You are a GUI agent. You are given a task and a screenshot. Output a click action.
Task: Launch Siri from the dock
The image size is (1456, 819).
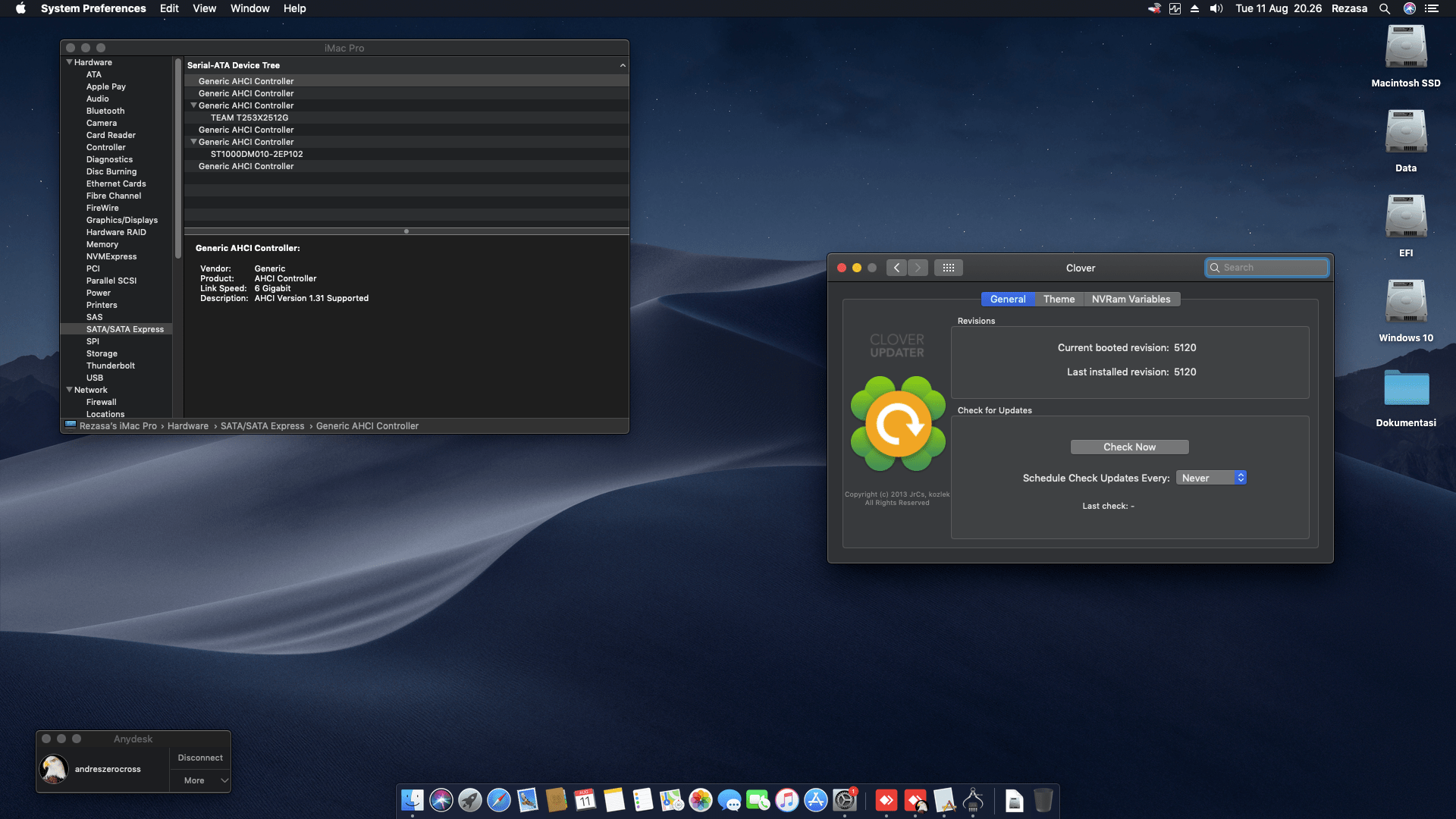tap(441, 800)
